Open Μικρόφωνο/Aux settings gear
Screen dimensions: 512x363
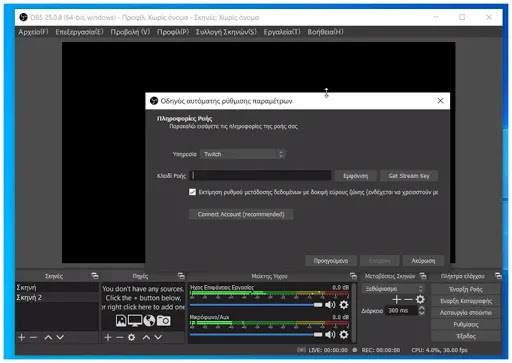[344, 334]
